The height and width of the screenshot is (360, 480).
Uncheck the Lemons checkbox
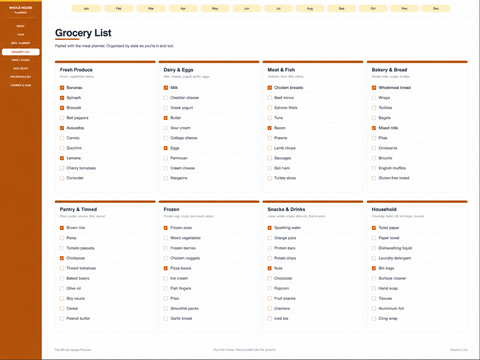(x=62, y=158)
